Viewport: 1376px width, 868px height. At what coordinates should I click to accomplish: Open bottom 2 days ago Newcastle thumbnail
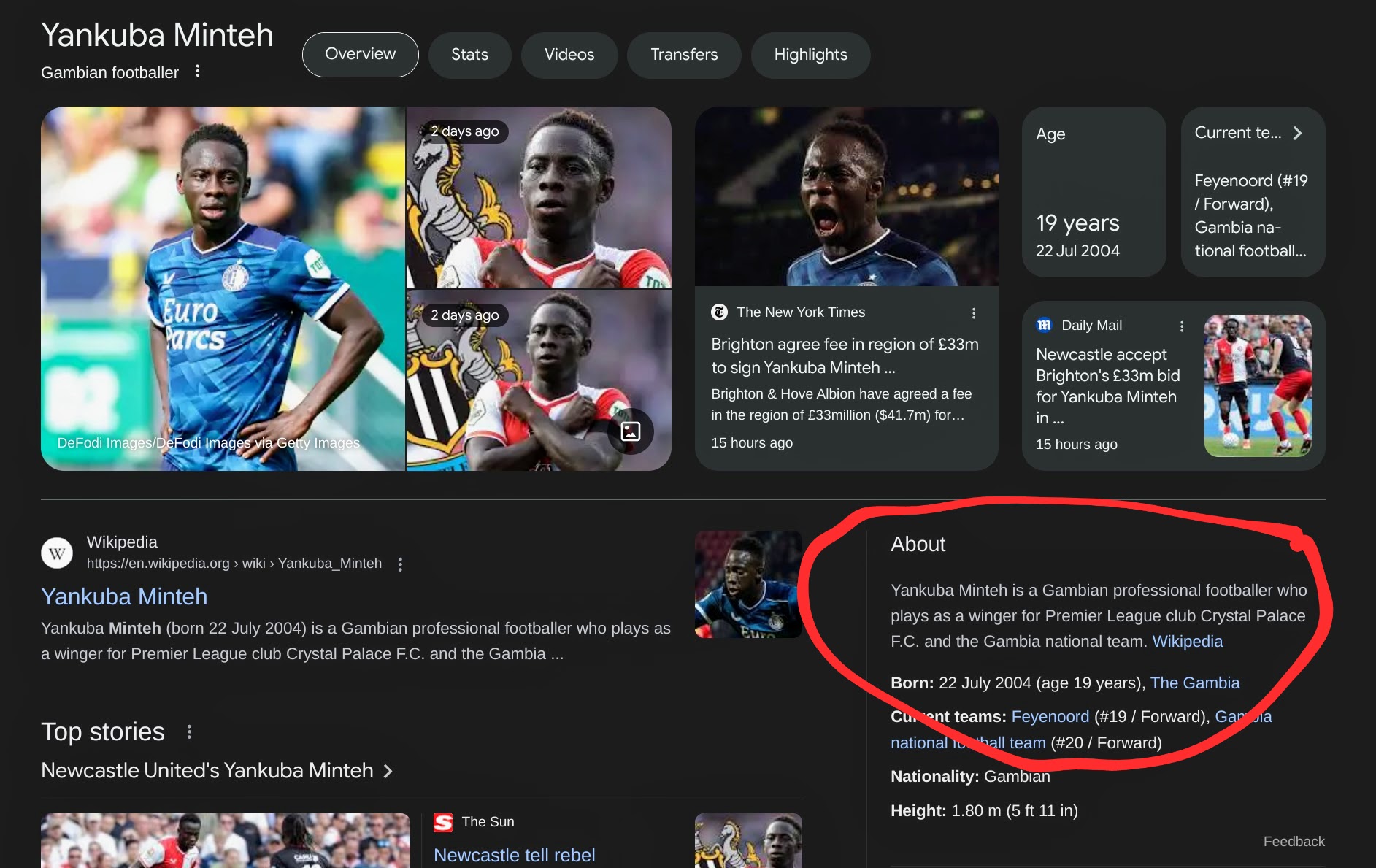539,380
